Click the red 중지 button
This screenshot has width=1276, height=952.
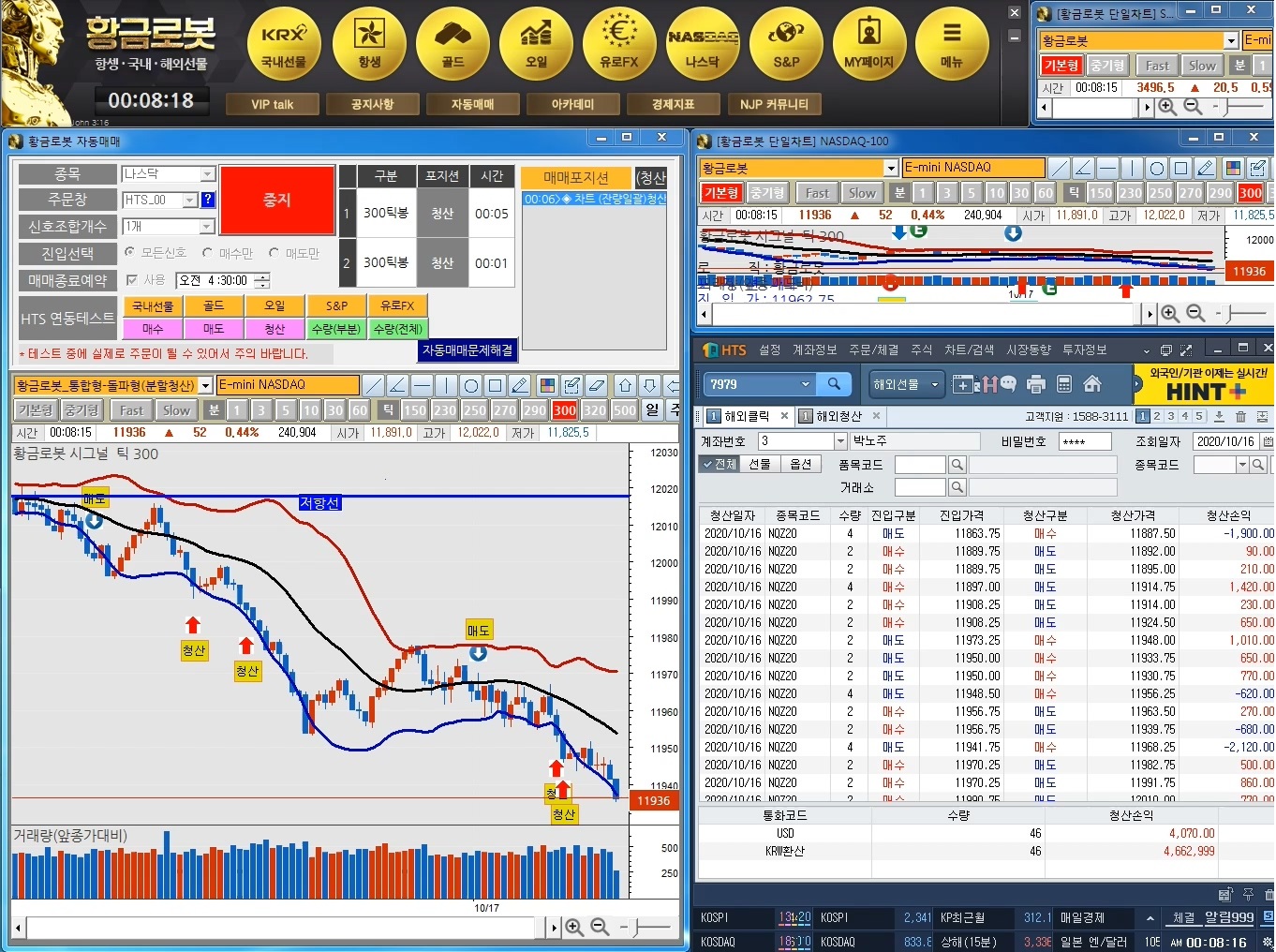click(277, 201)
